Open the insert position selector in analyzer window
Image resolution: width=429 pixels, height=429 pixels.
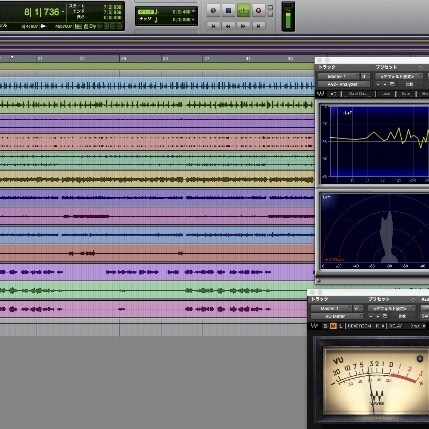click(365, 76)
